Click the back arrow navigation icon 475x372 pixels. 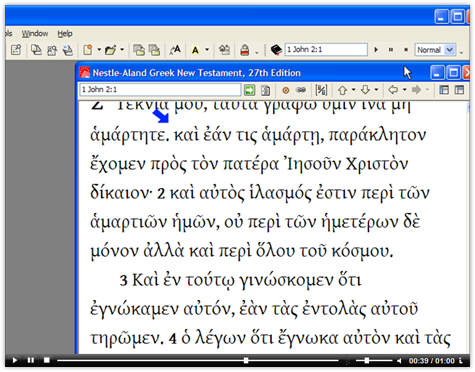[393, 90]
